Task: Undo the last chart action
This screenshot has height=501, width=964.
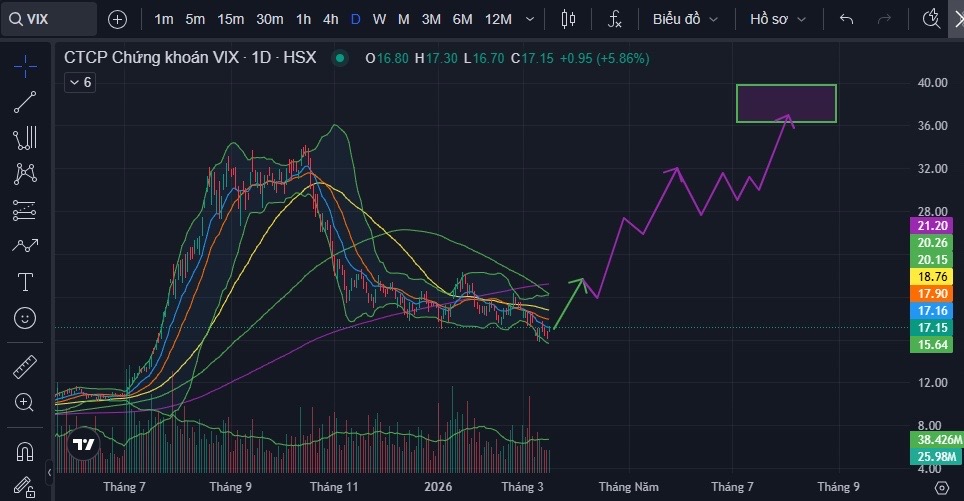Action: point(847,20)
